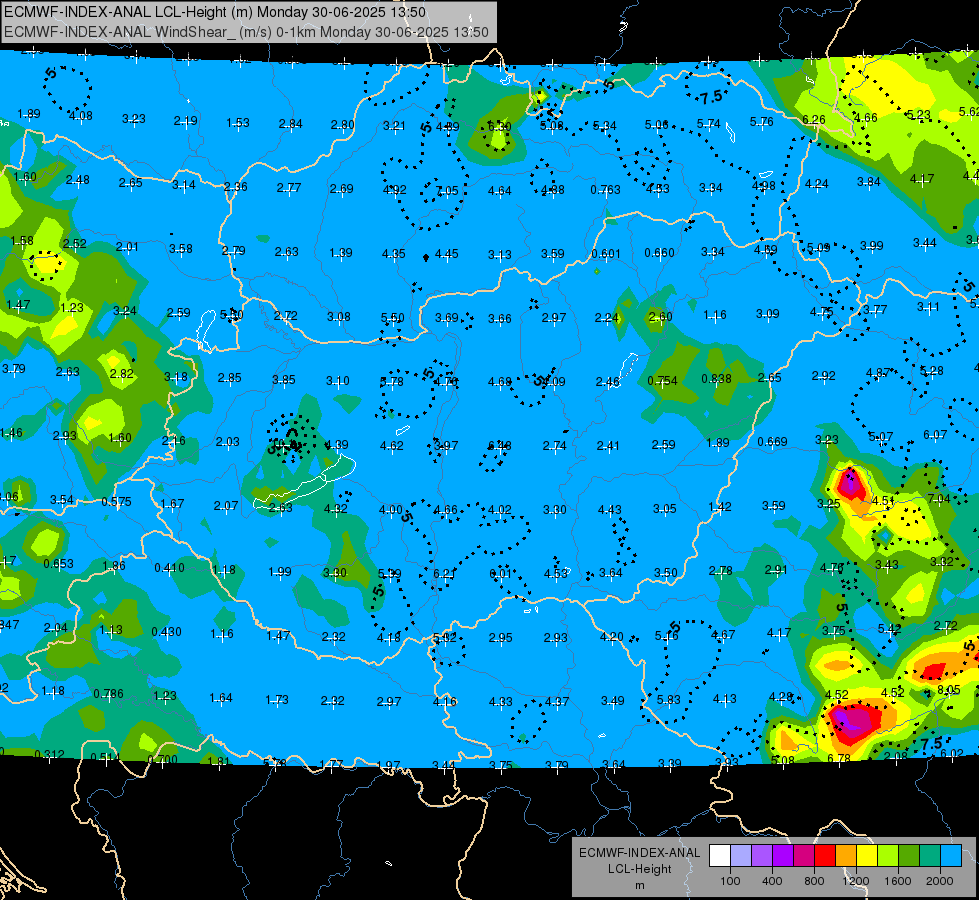Image resolution: width=979 pixels, height=900 pixels.
Task: Click the wind shear value 0.786
Action: (x=109, y=694)
